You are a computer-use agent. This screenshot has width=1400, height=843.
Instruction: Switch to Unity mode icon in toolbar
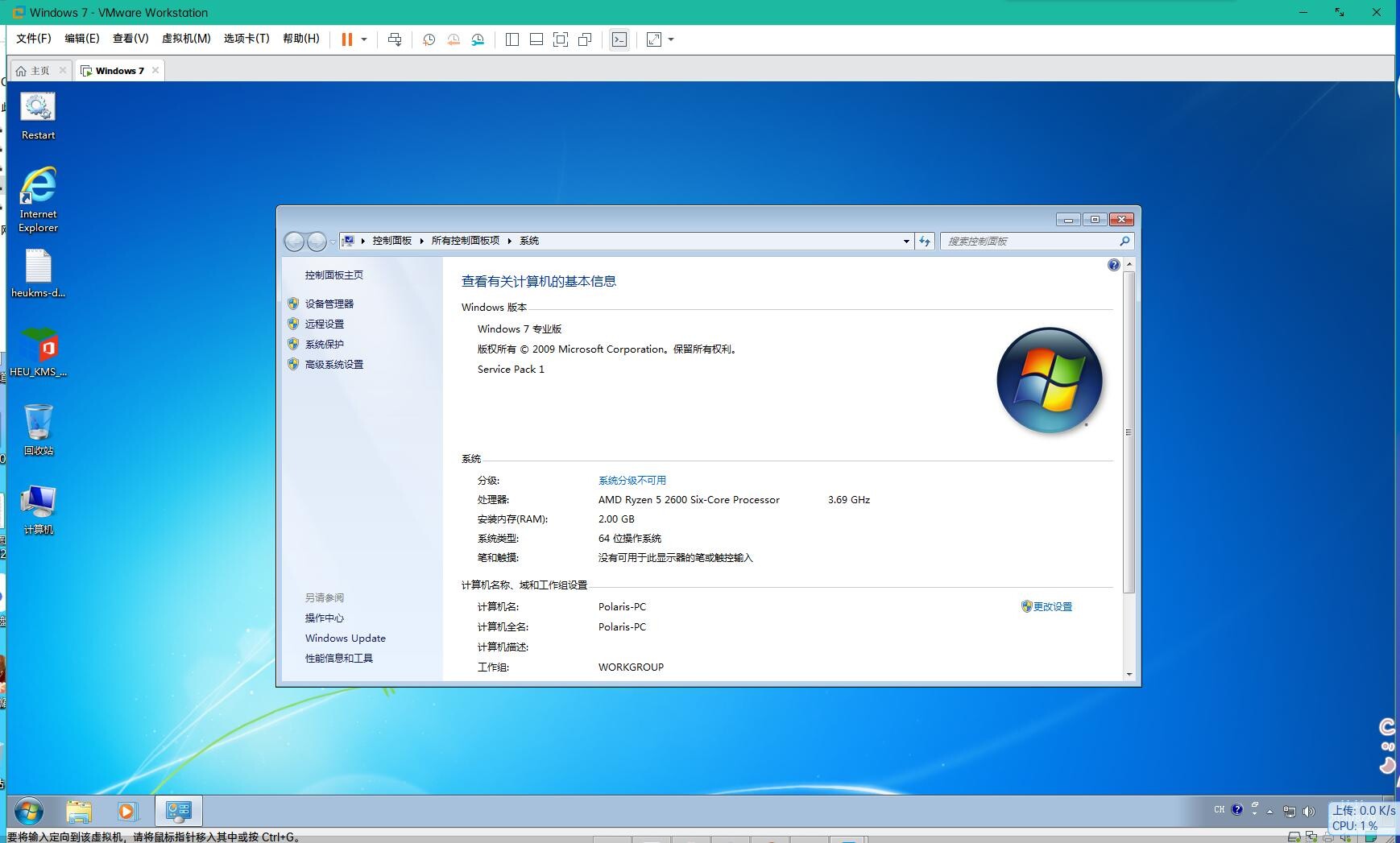(x=585, y=39)
